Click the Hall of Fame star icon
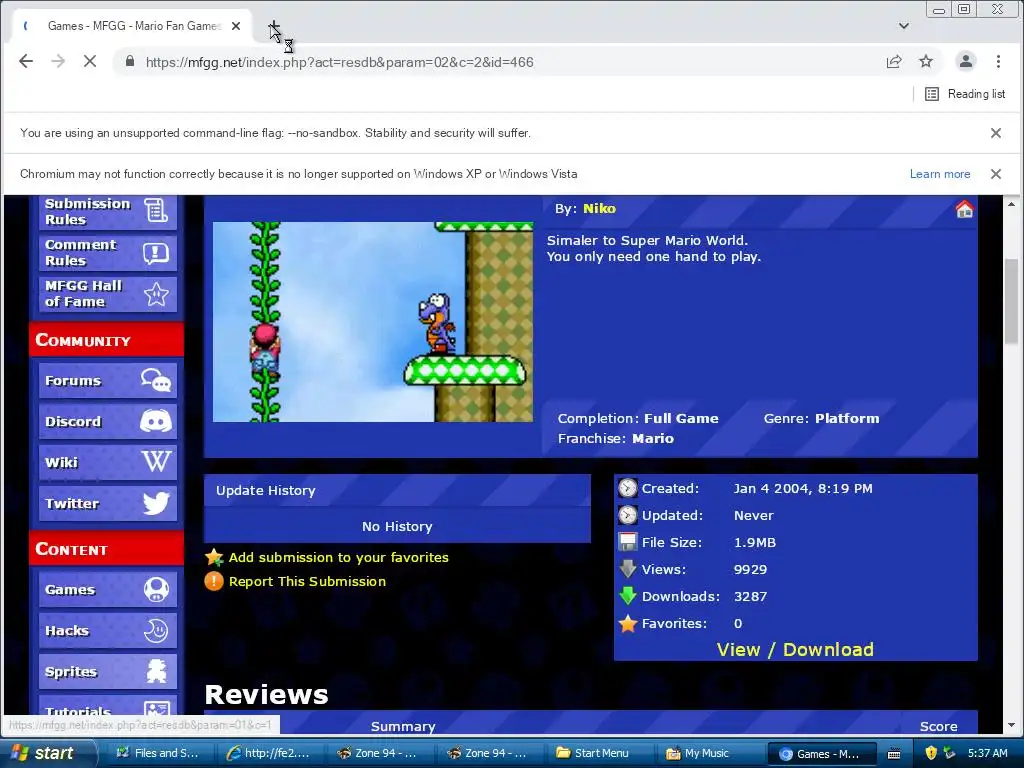 click(x=156, y=294)
